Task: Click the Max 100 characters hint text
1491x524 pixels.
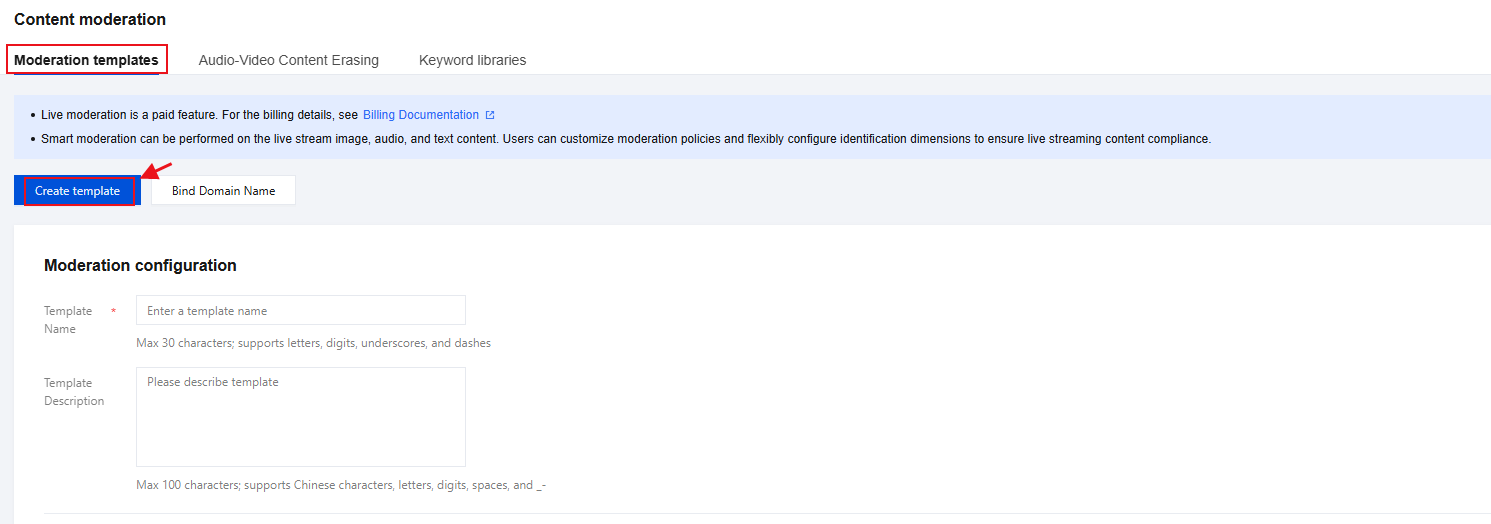Action: tap(340, 485)
